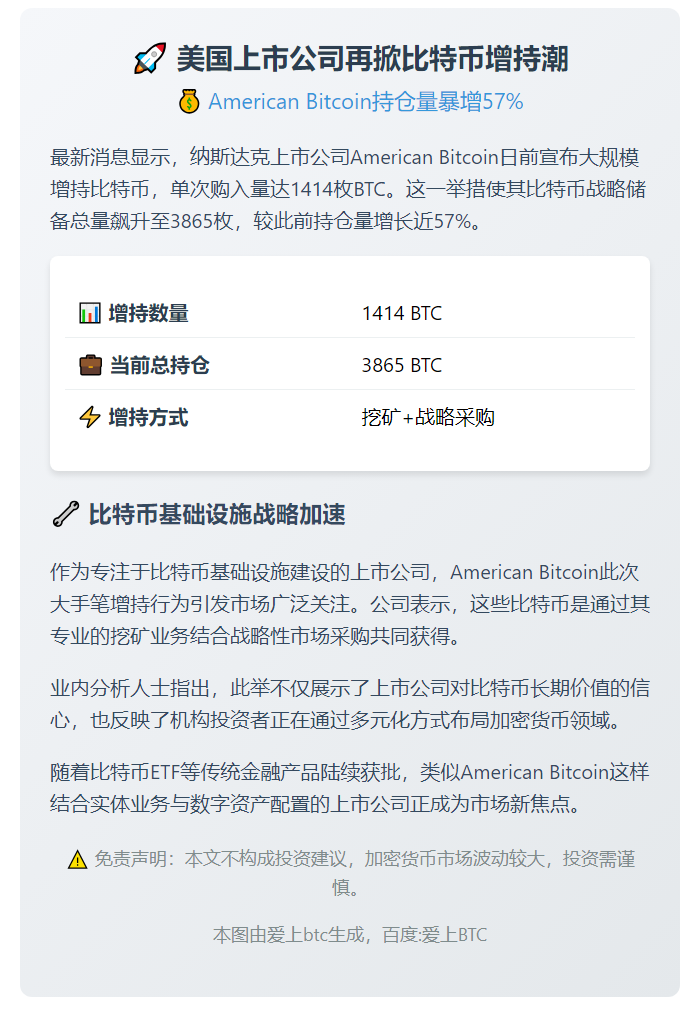This screenshot has height=1028, width=700.
Task: Select the 挖矿+战略采购 value
Action: pos(428,417)
